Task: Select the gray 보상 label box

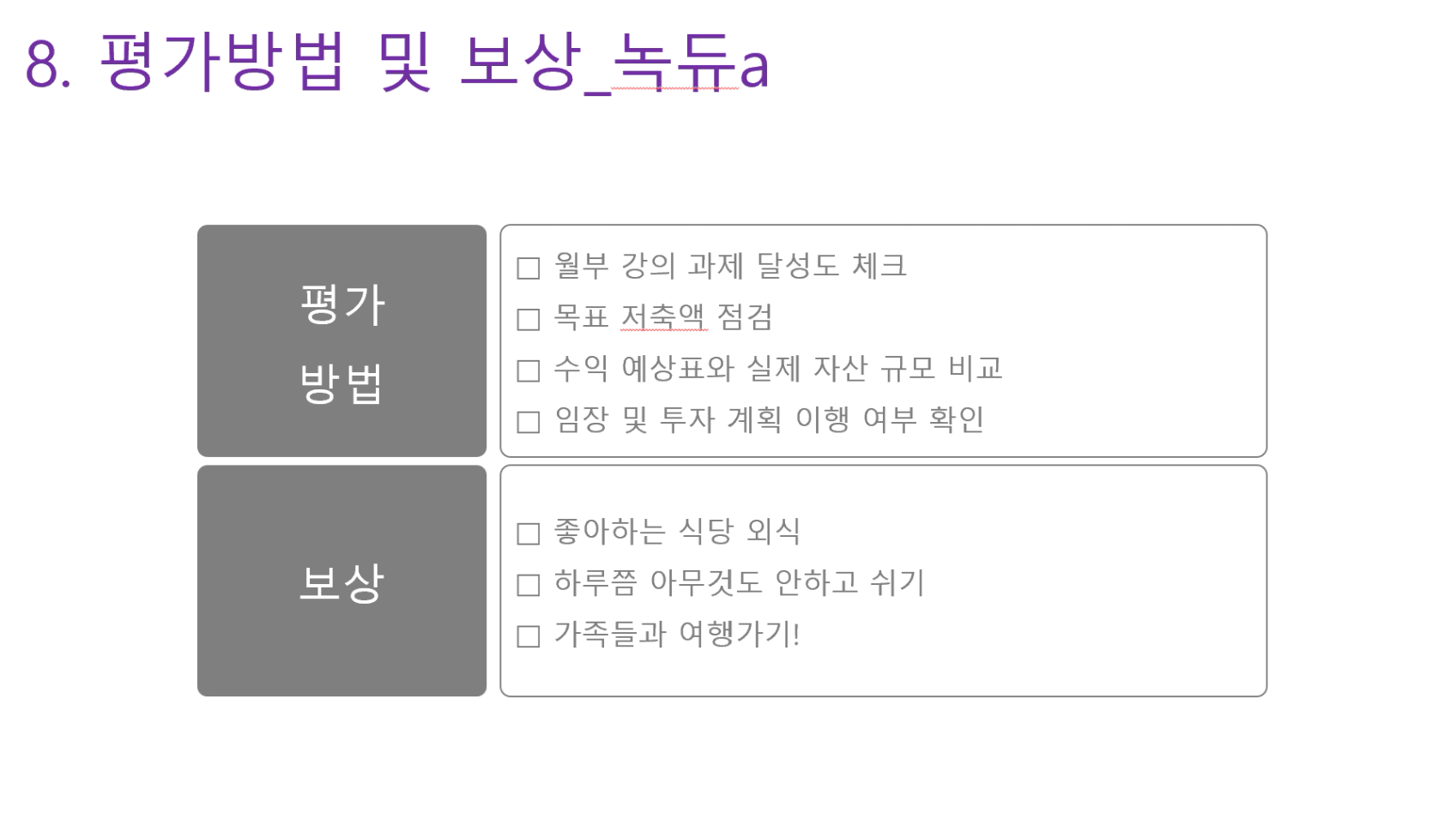Action: pyautogui.click(x=341, y=581)
